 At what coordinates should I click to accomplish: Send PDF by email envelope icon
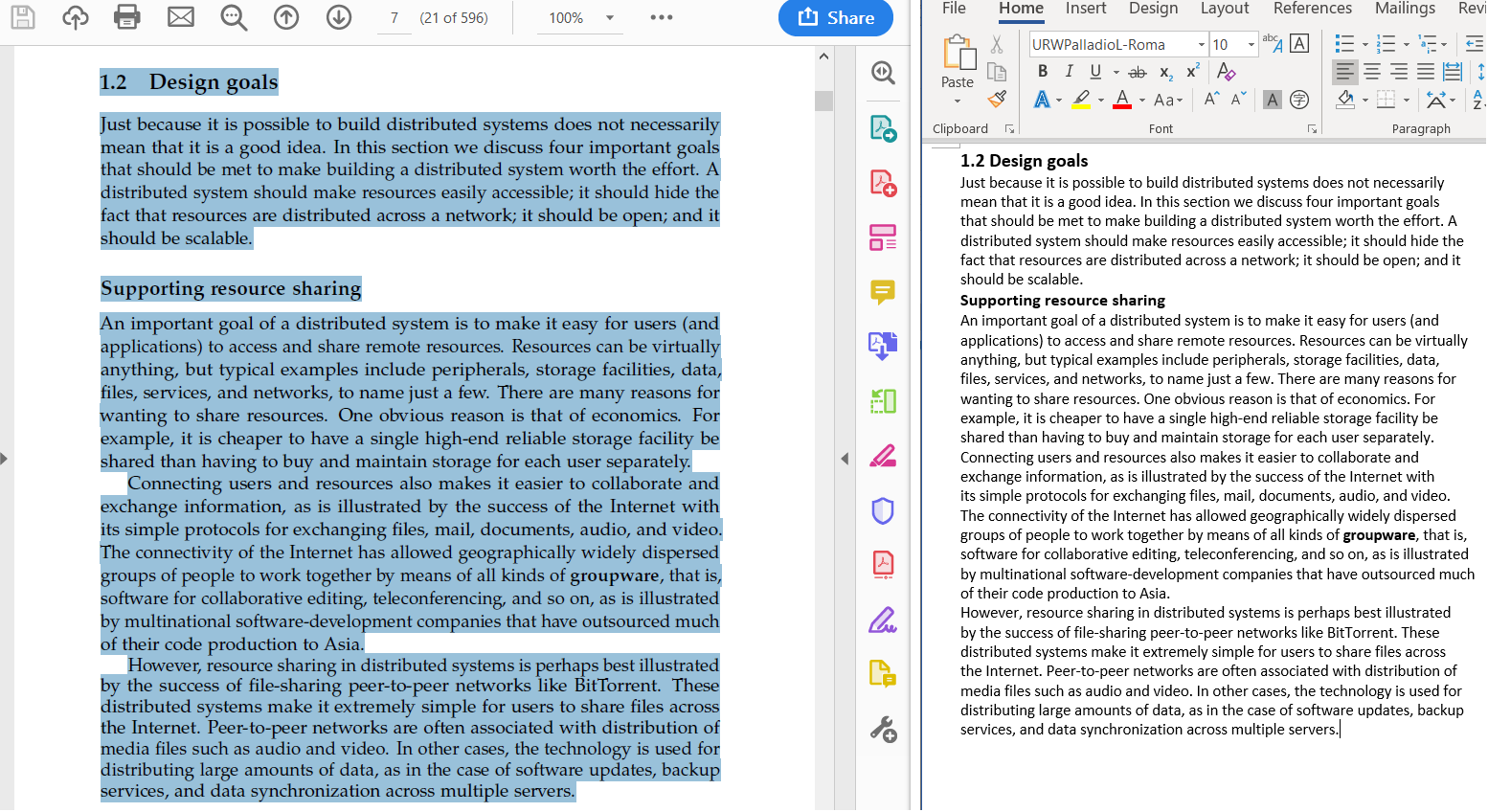coord(181,16)
